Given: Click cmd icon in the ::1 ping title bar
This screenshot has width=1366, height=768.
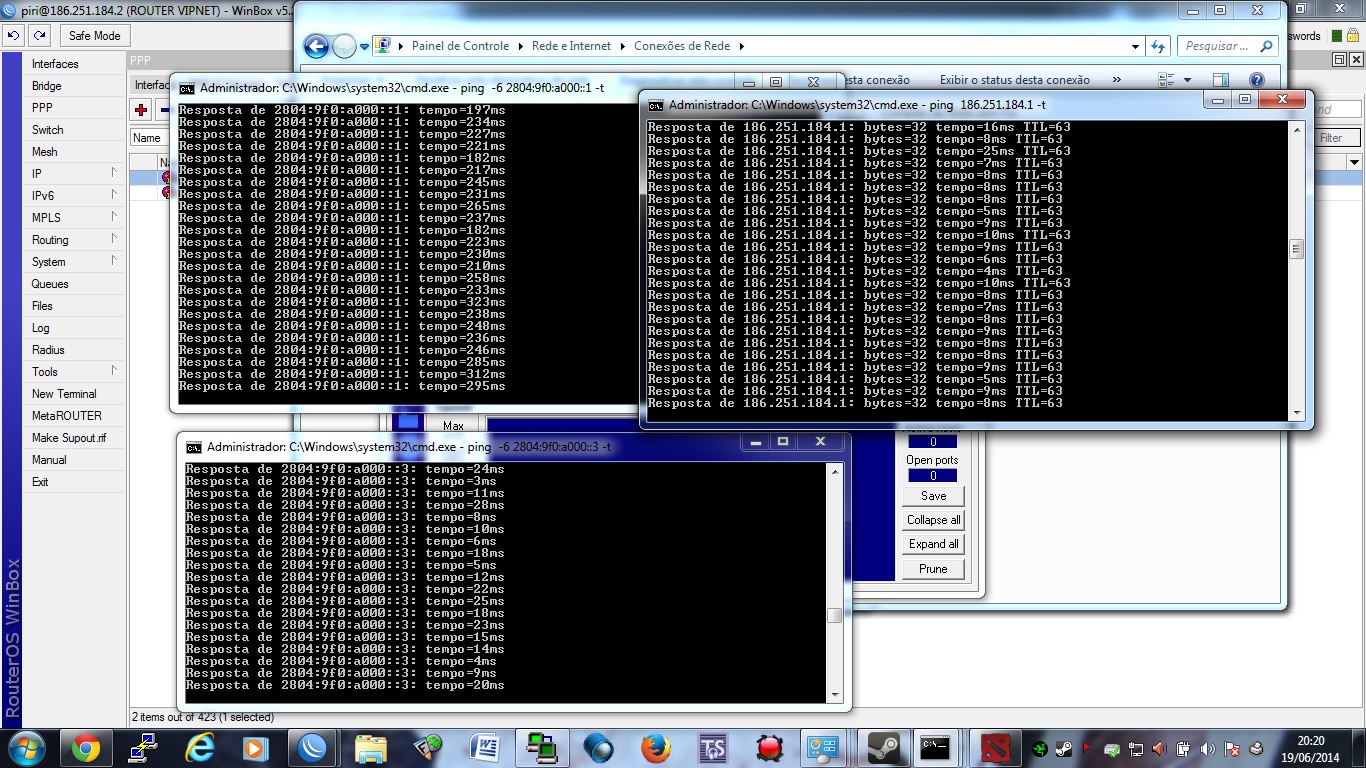Looking at the screenshot, I should (x=187, y=88).
